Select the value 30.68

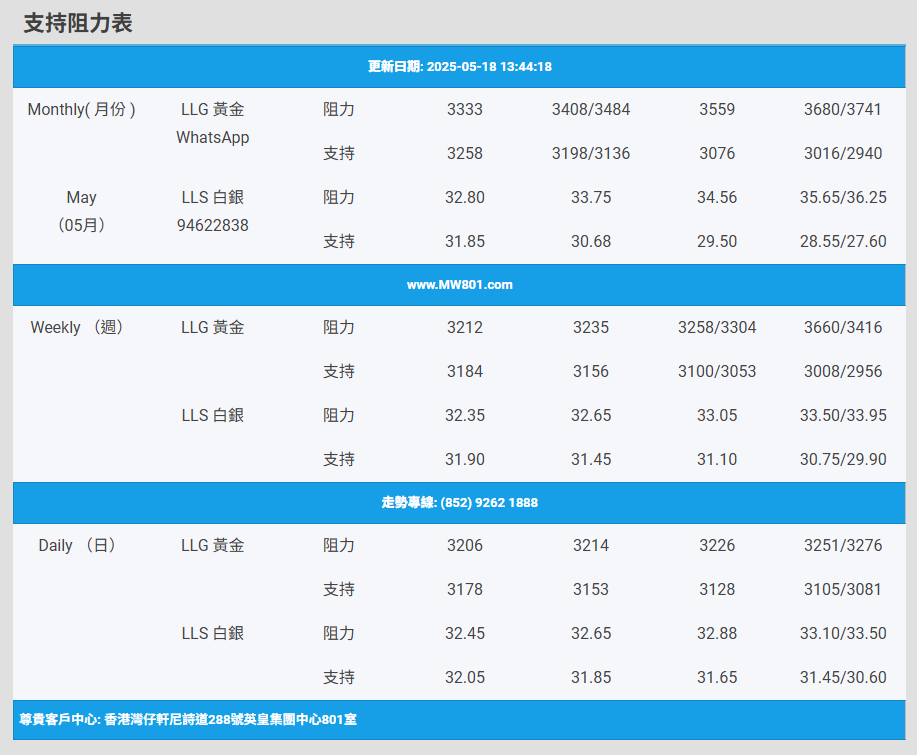(591, 242)
